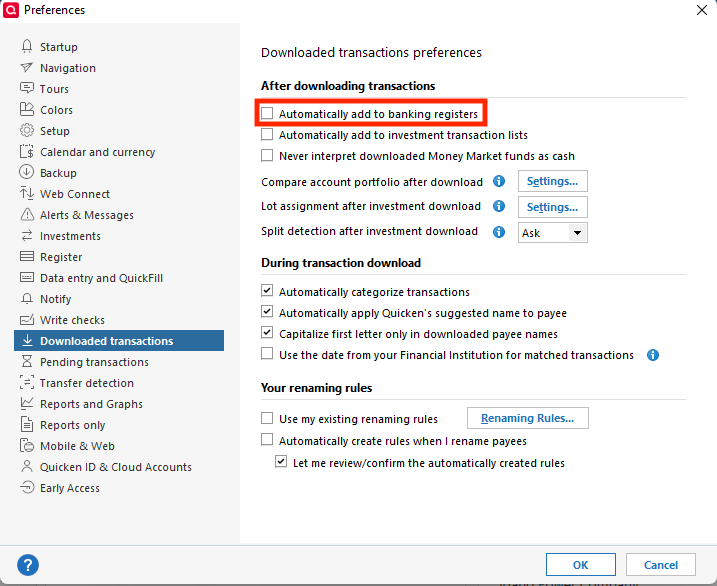The image size is (717, 586).
Task: Cancel the Preferences dialog
Action: click(661, 565)
